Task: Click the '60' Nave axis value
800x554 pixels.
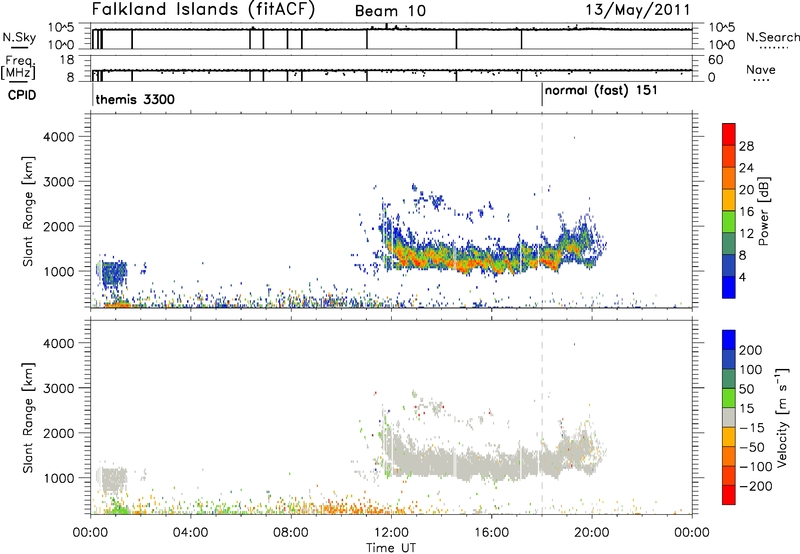Action: 716,60
